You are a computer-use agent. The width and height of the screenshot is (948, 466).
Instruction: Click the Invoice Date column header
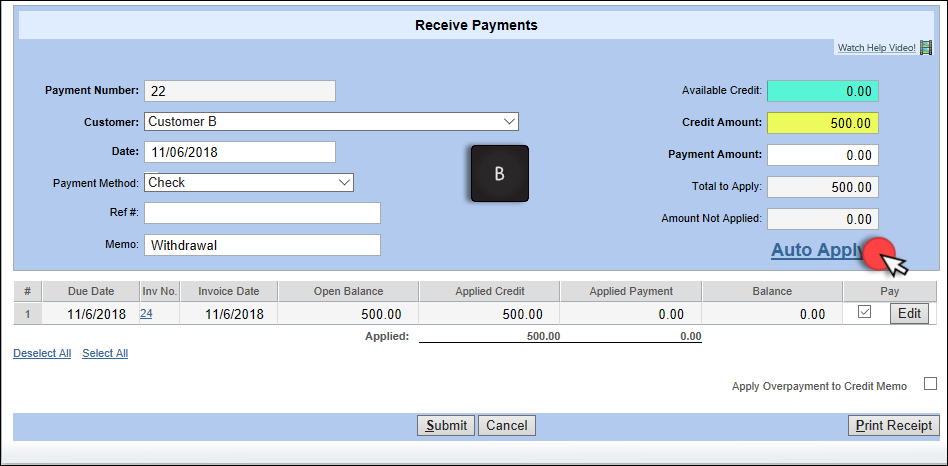pyautogui.click(x=229, y=291)
